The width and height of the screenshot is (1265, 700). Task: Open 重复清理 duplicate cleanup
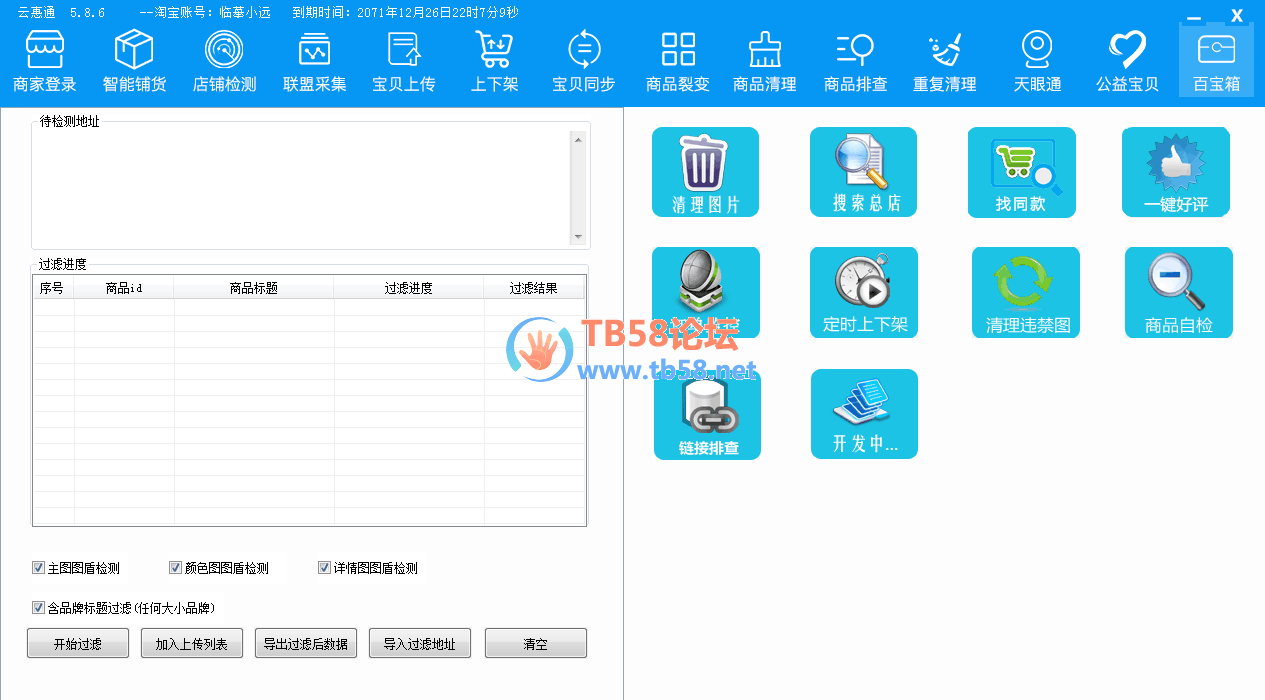[945, 62]
